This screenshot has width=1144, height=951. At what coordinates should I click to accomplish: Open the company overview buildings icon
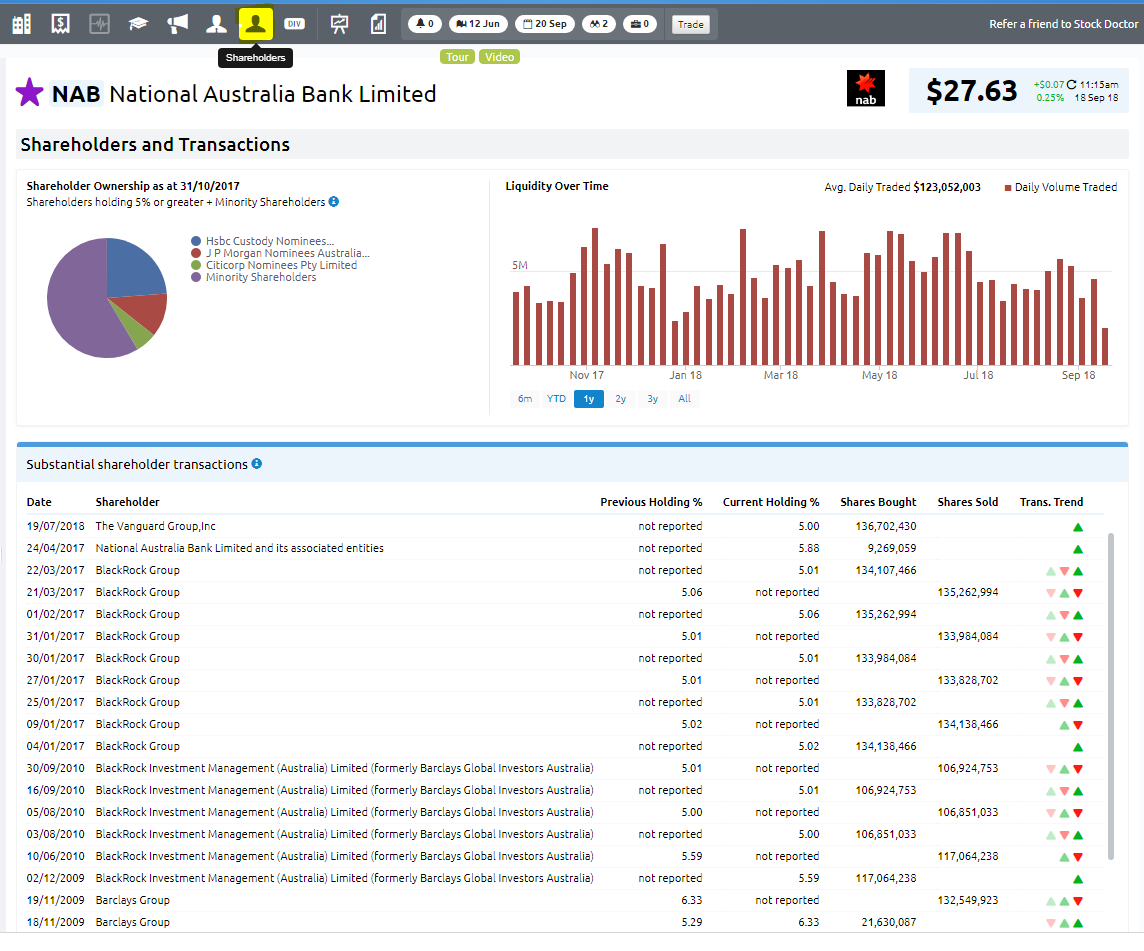pyautogui.click(x=22, y=24)
